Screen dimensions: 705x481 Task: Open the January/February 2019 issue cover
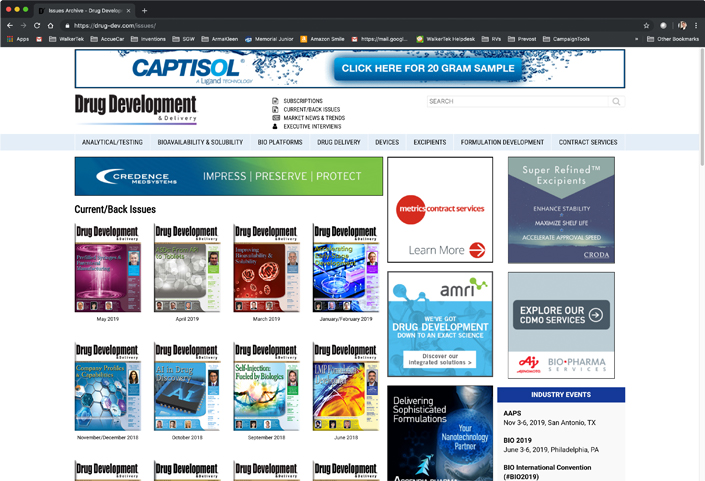(346, 268)
